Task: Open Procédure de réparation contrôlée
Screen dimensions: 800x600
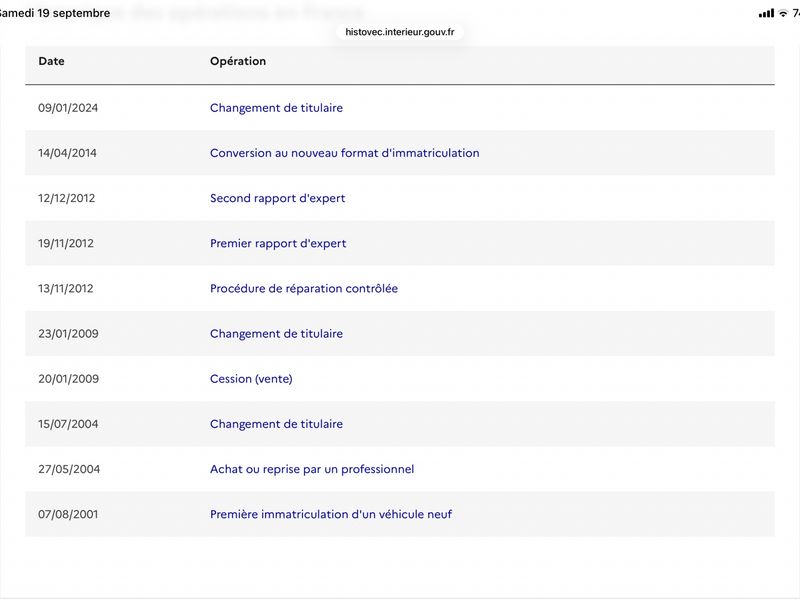Action: click(x=304, y=288)
